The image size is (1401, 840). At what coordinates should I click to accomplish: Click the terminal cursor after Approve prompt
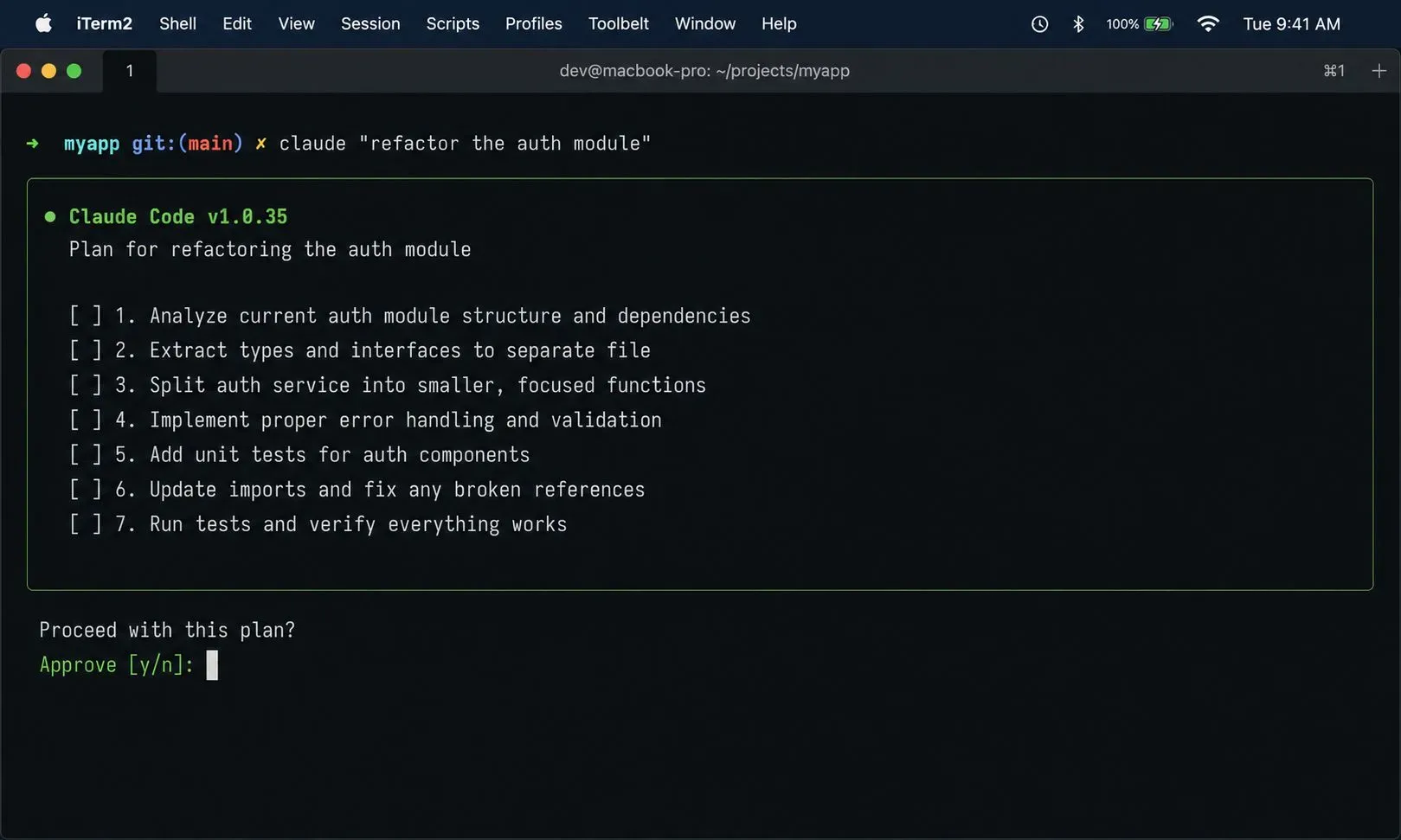212,665
